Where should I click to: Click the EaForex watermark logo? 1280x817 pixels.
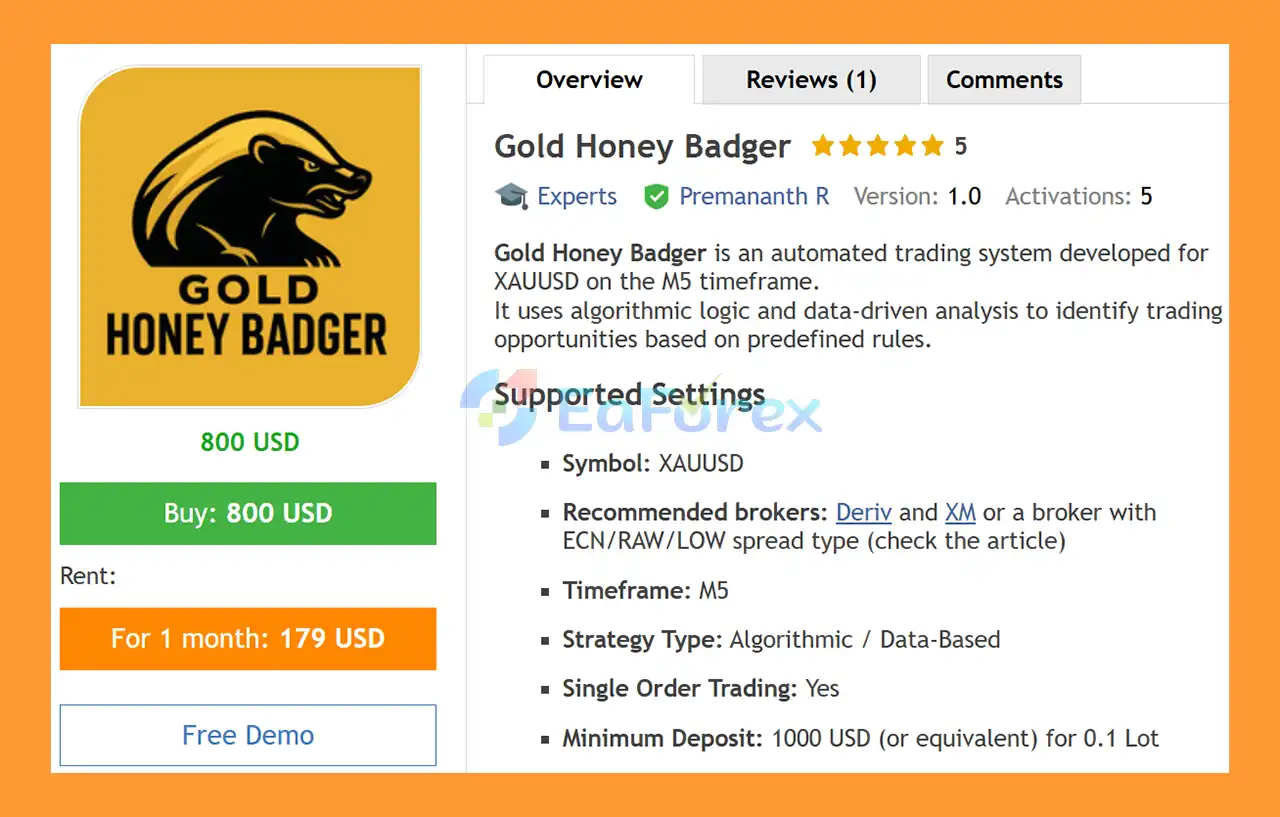click(x=640, y=412)
